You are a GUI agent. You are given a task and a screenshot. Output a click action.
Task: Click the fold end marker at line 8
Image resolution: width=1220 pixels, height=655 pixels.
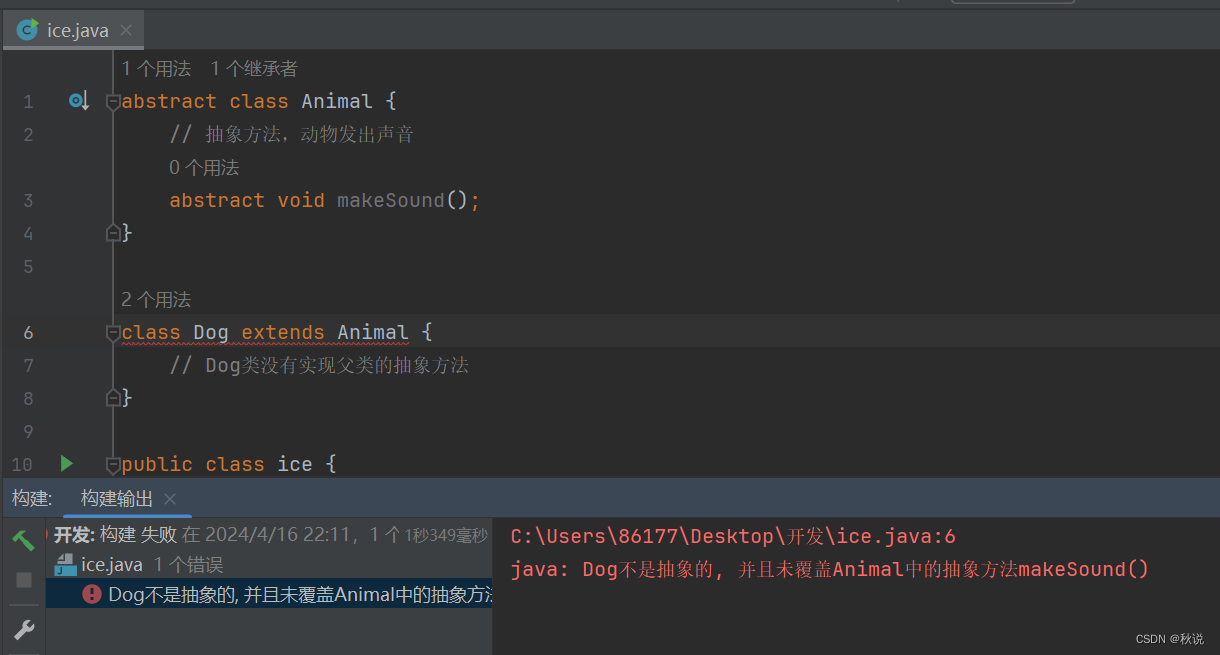[113, 398]
